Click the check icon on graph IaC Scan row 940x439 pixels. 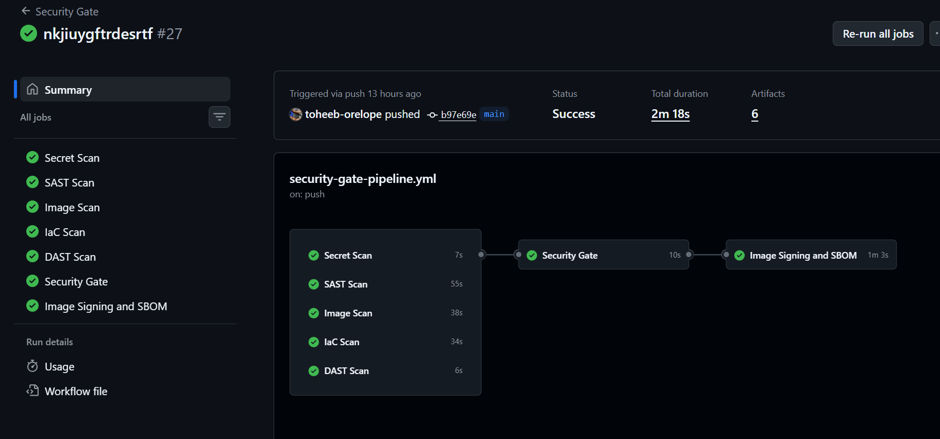coord(313,342)
